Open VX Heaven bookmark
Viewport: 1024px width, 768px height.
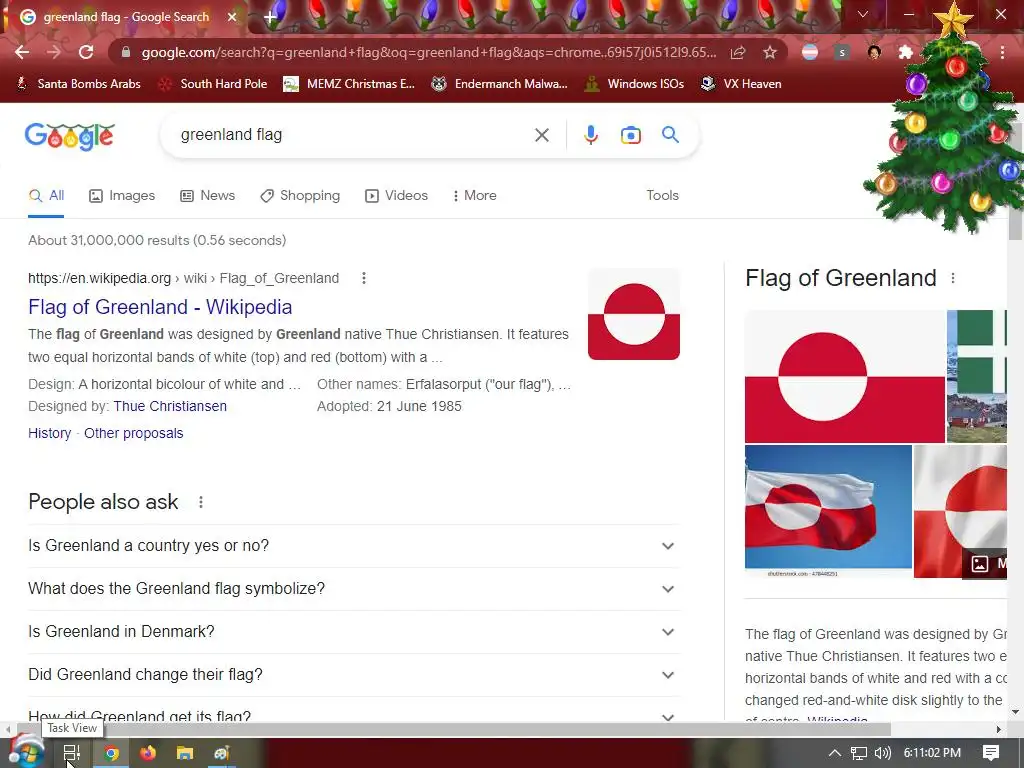[x=741, y=84]
